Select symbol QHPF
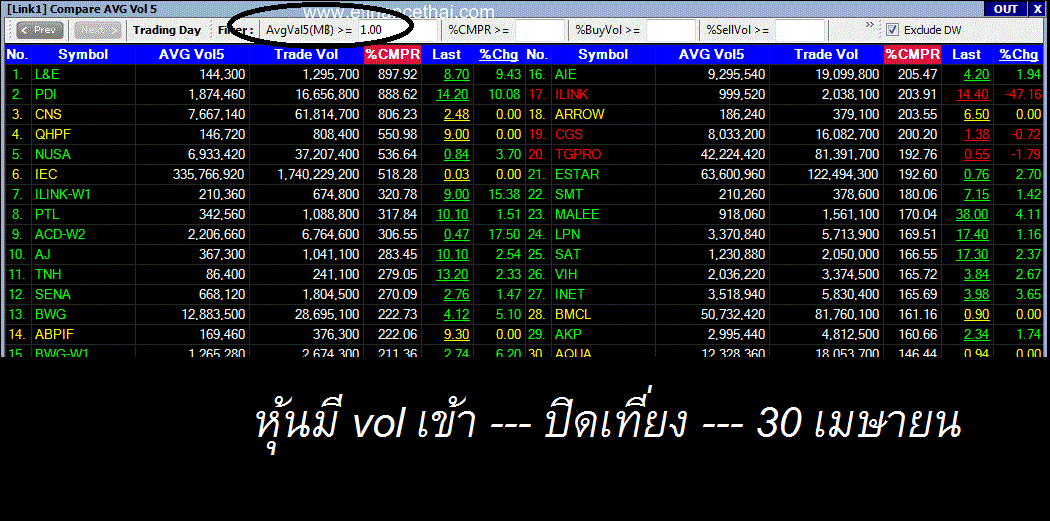 point(53,135)
